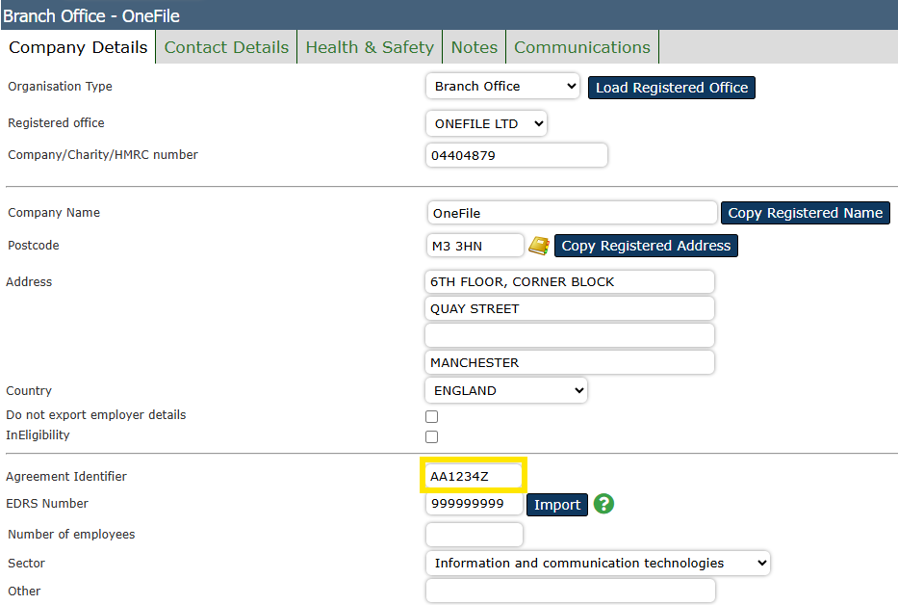Image resolution: width=898 pixels, height=605 pixels.
Task: Click into the Company Name field
Action: (572, 213)
